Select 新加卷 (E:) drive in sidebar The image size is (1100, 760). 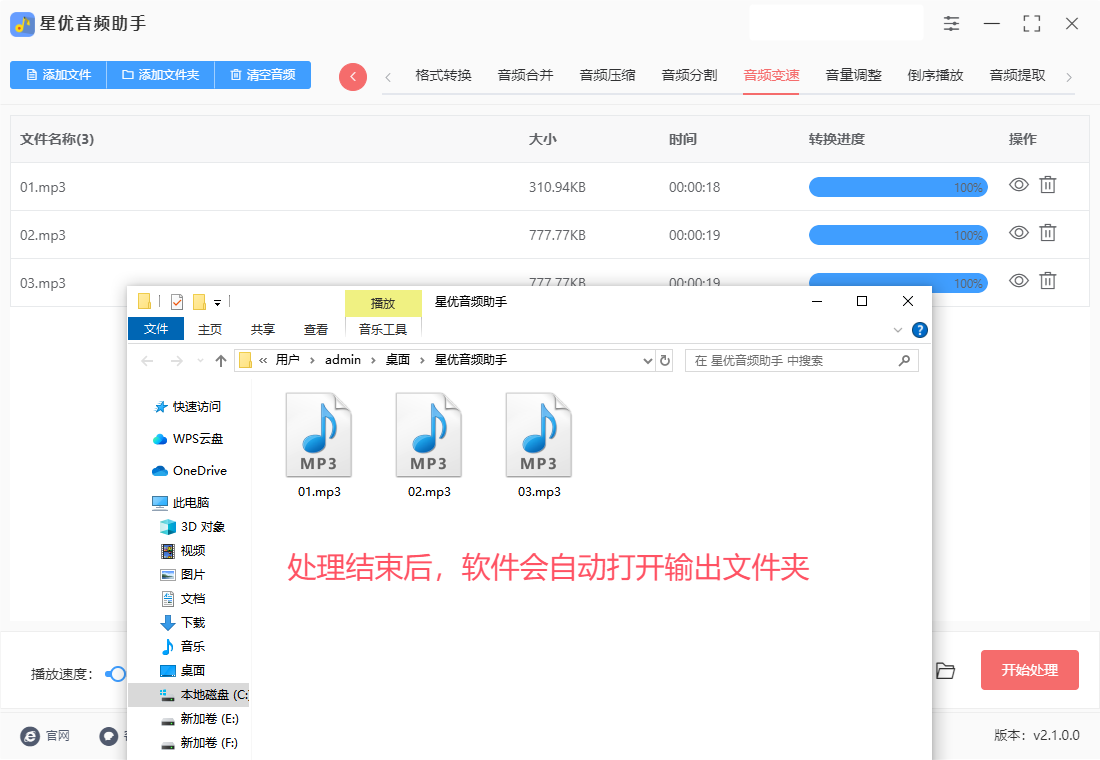(x=200, y=719)
